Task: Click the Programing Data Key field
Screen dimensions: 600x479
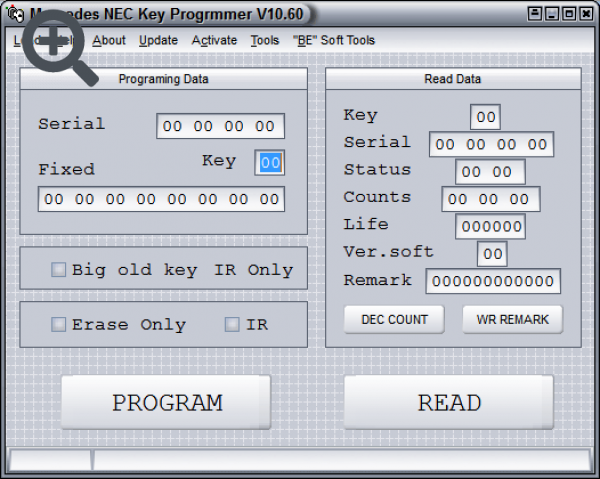Action: coord(270,163)
